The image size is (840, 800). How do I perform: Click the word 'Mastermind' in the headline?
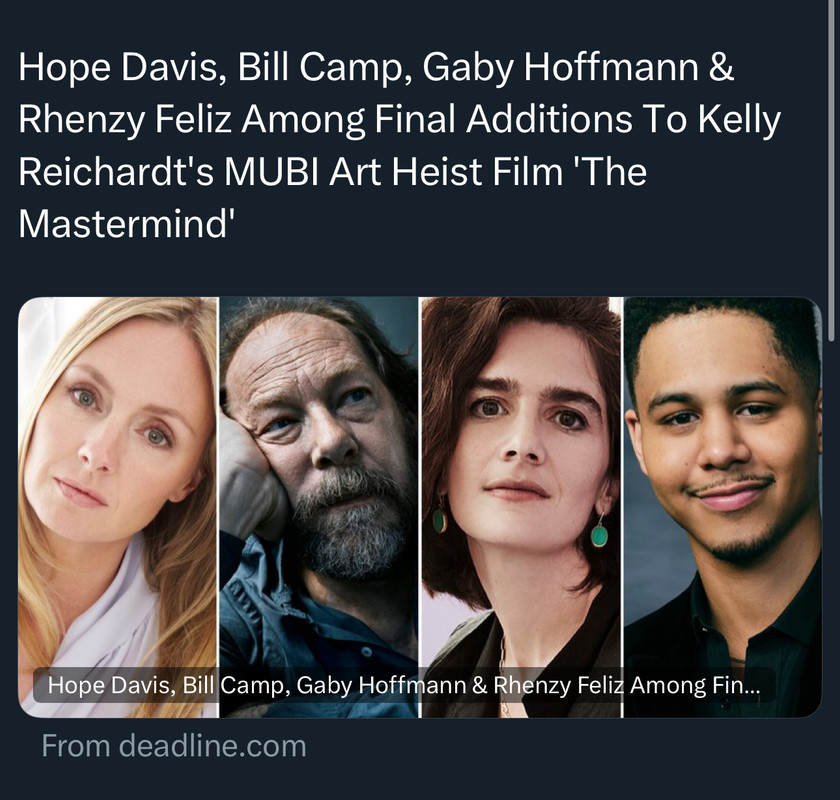pyautogui.click(x=124, y=224)
